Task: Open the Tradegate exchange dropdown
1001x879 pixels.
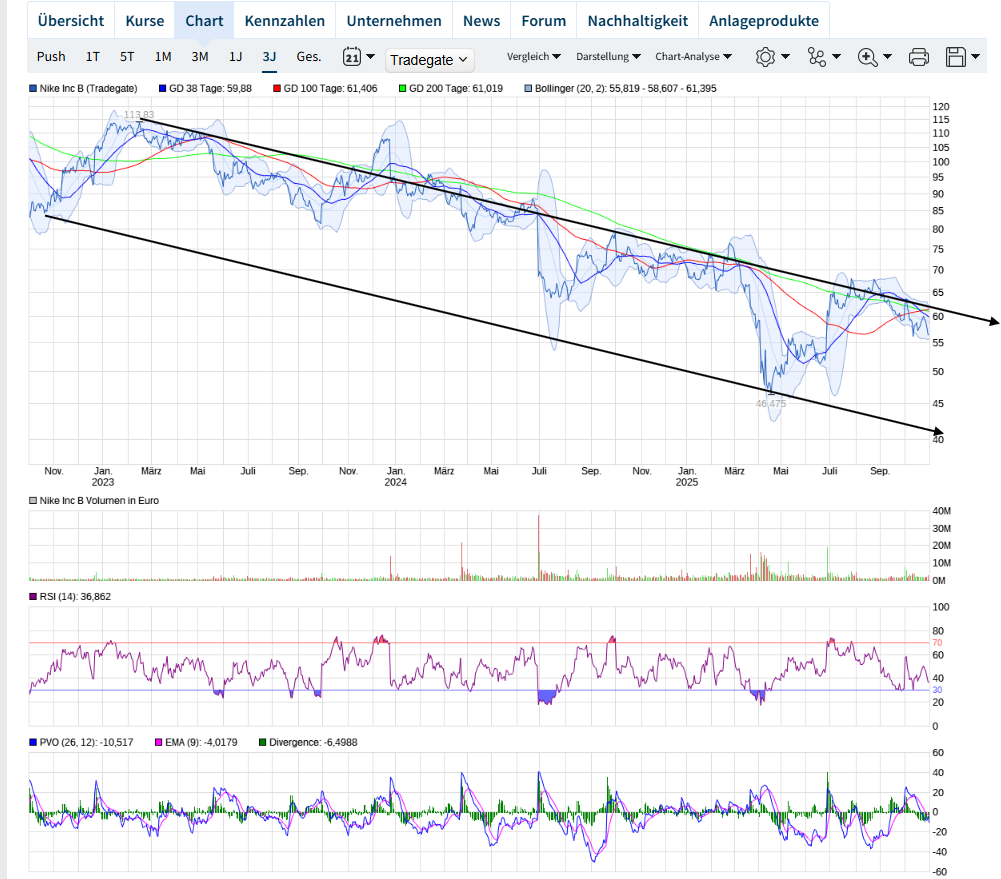Action: [x=429, y=60]
